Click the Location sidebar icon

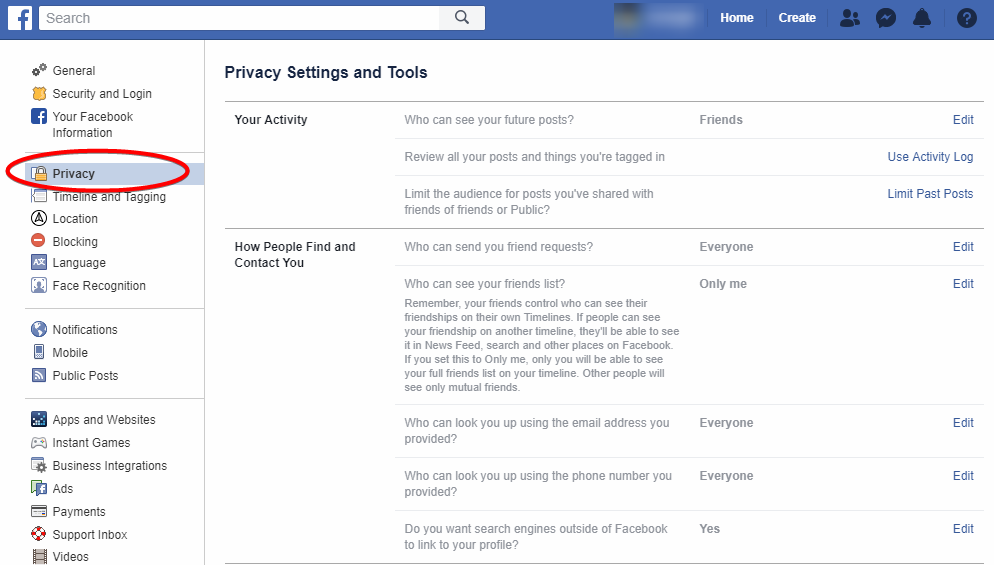click(x=39, y=219)
